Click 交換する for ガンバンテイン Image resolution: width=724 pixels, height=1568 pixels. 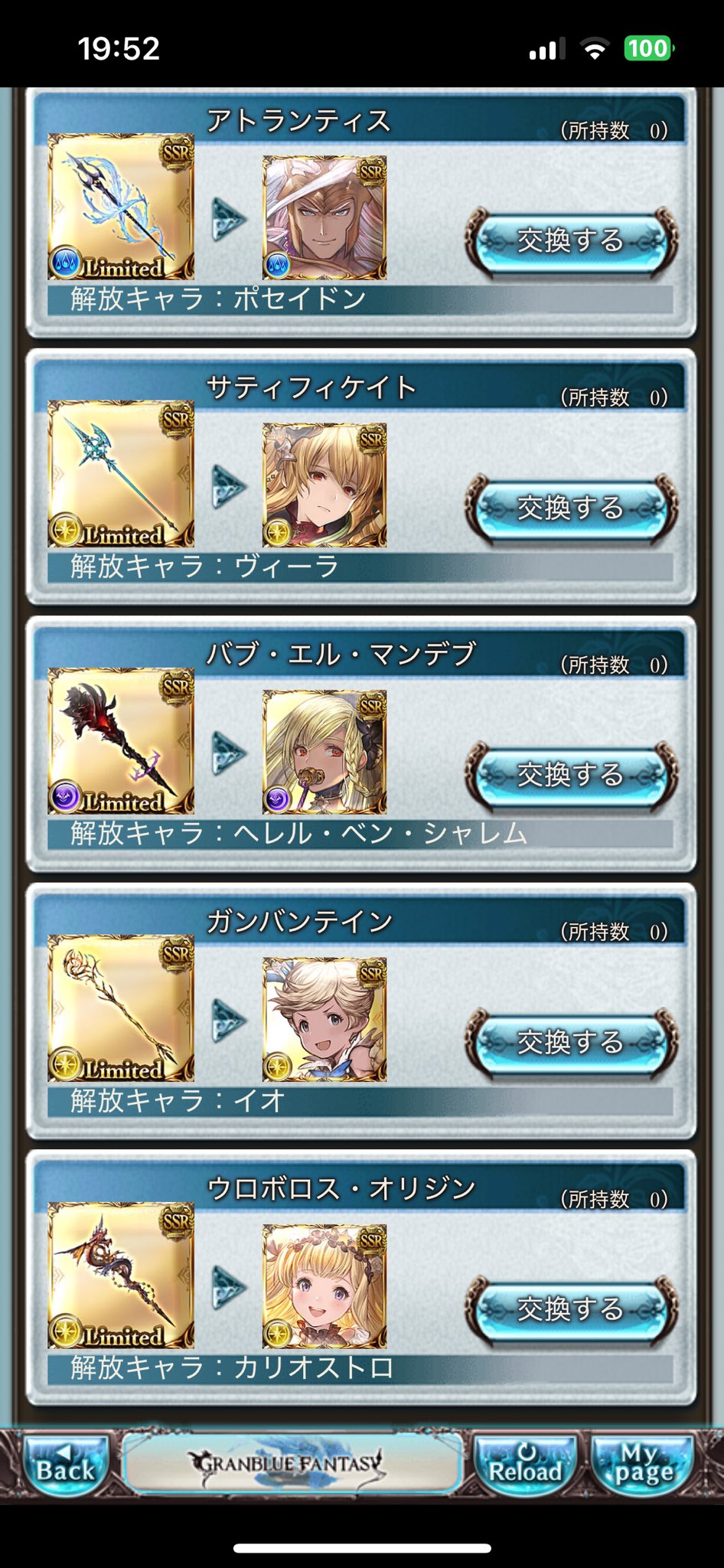tap(571, 1043)
